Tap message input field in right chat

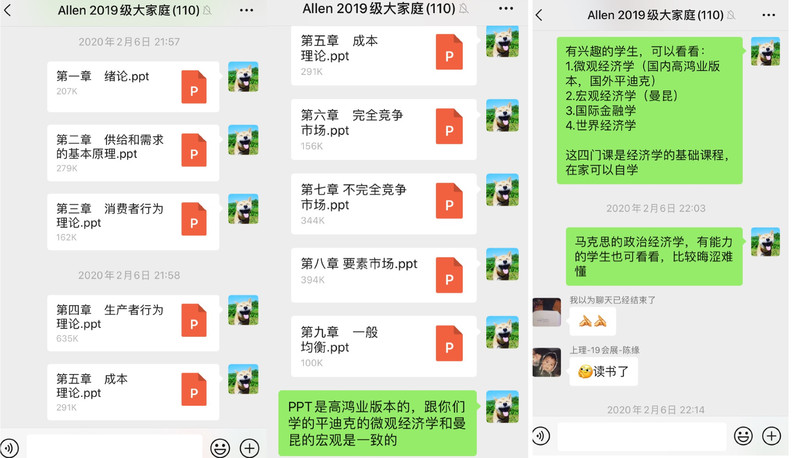point(642,437)
